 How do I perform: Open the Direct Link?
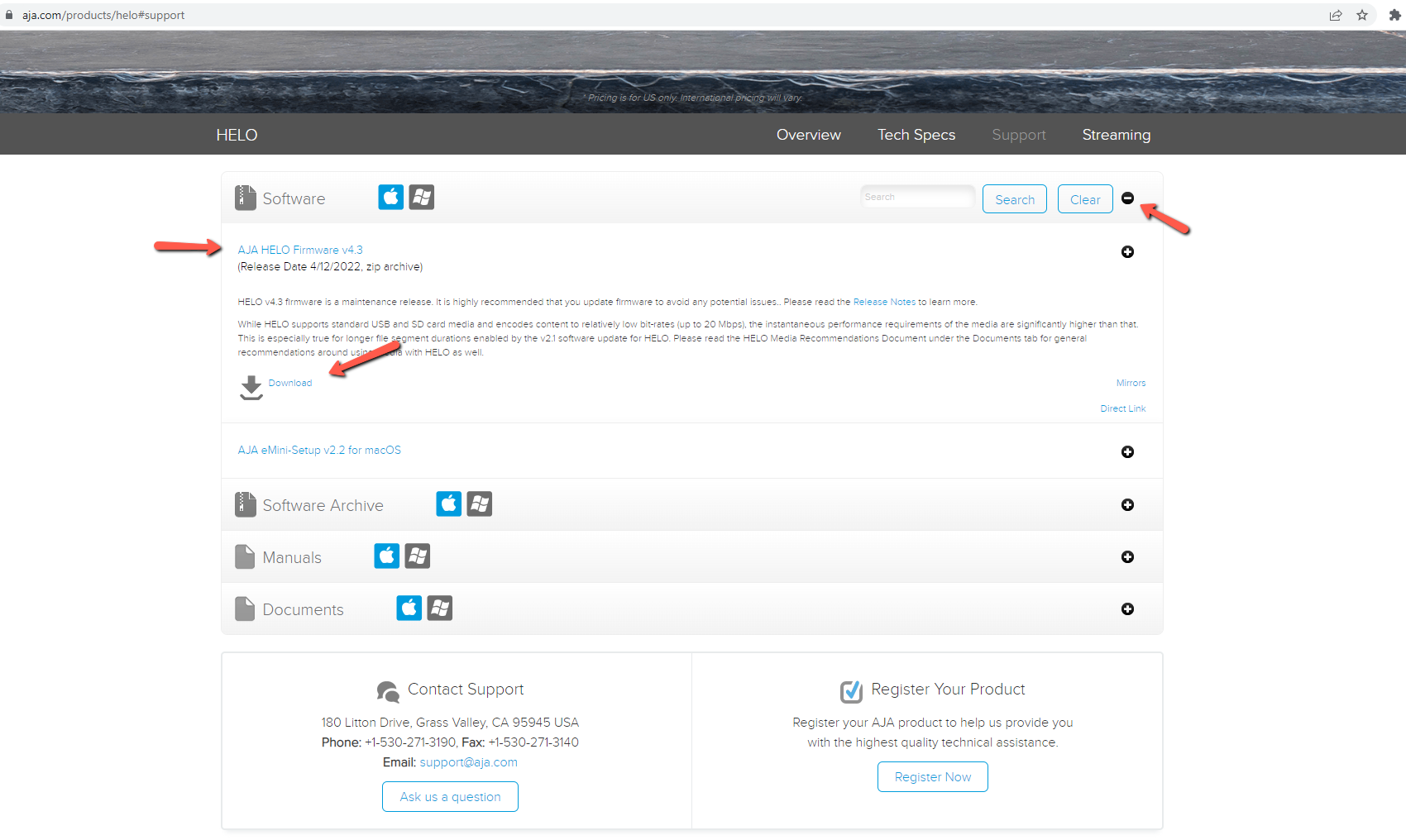coord(1122,408)
